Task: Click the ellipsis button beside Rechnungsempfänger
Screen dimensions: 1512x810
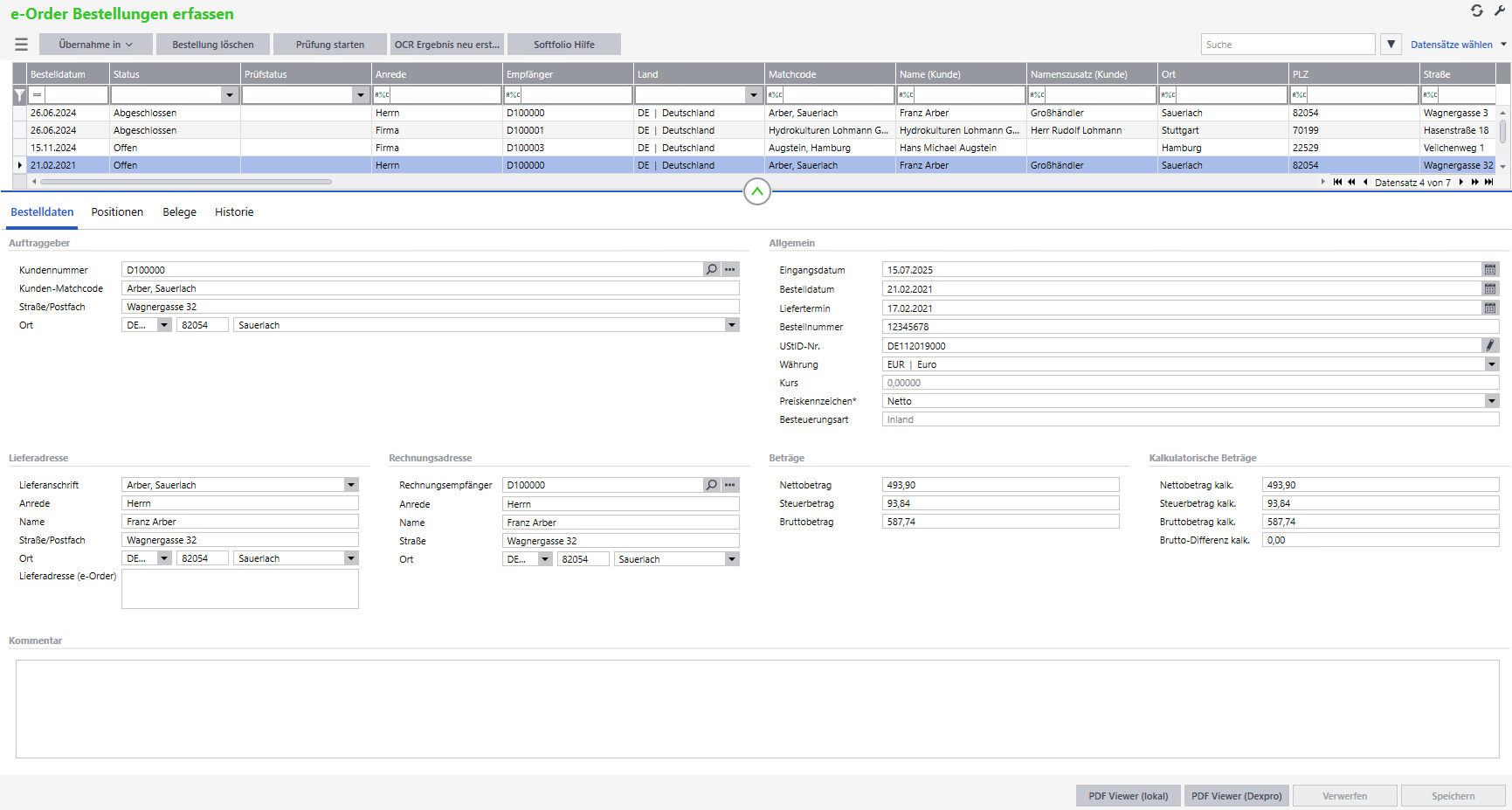Action: [730, 485]
